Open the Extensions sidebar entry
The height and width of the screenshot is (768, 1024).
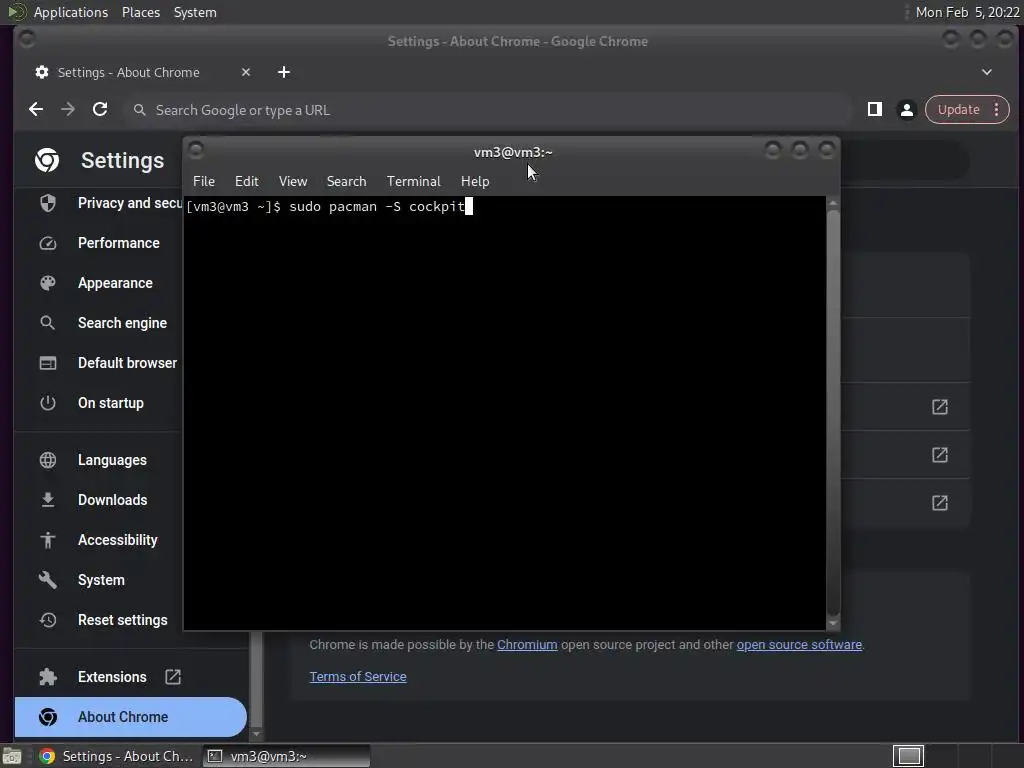(112, 677)
